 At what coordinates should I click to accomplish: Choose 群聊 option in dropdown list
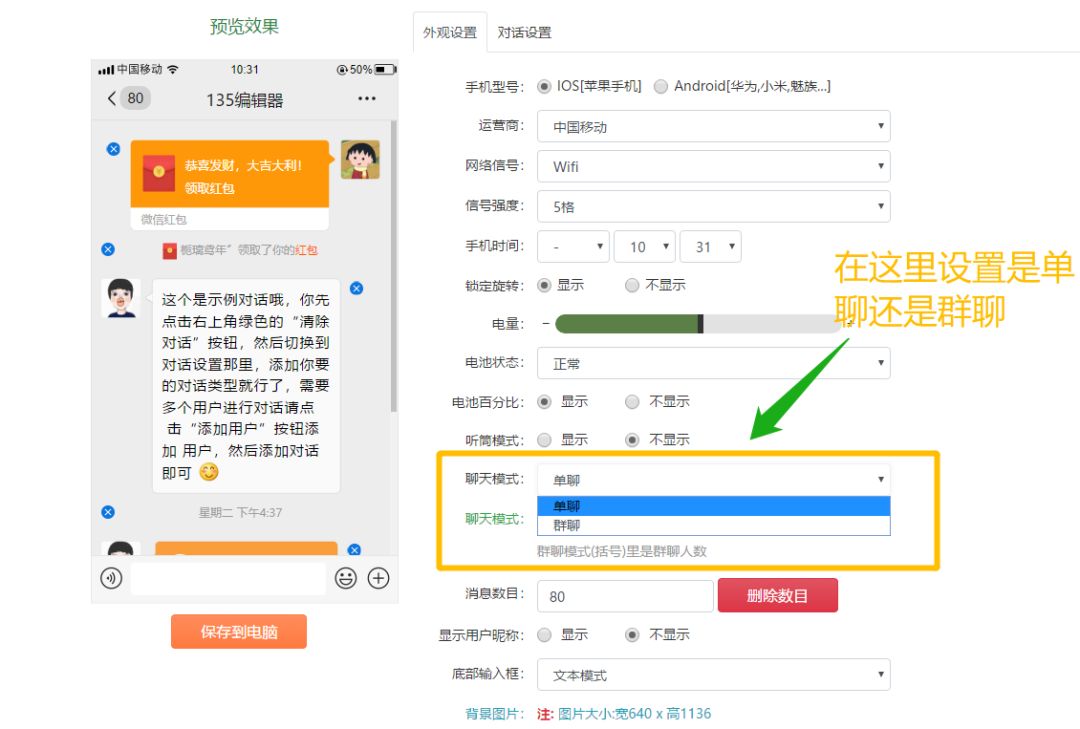[714, 525]
